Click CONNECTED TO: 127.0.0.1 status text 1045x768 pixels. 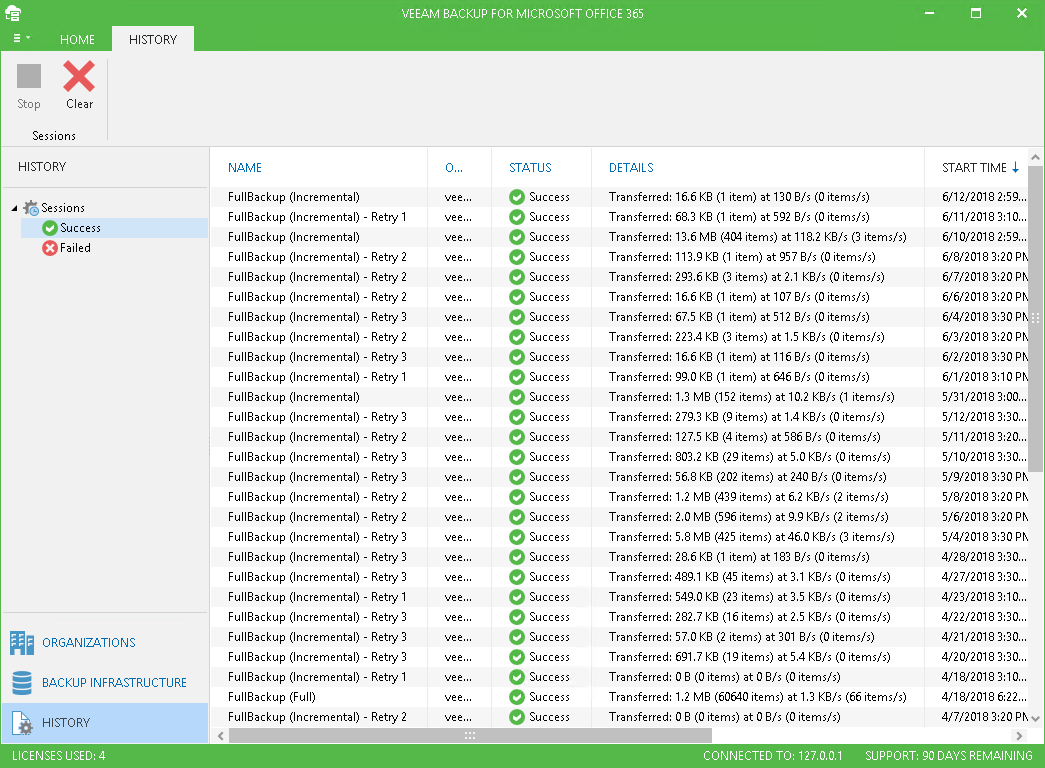coord(772,755)
